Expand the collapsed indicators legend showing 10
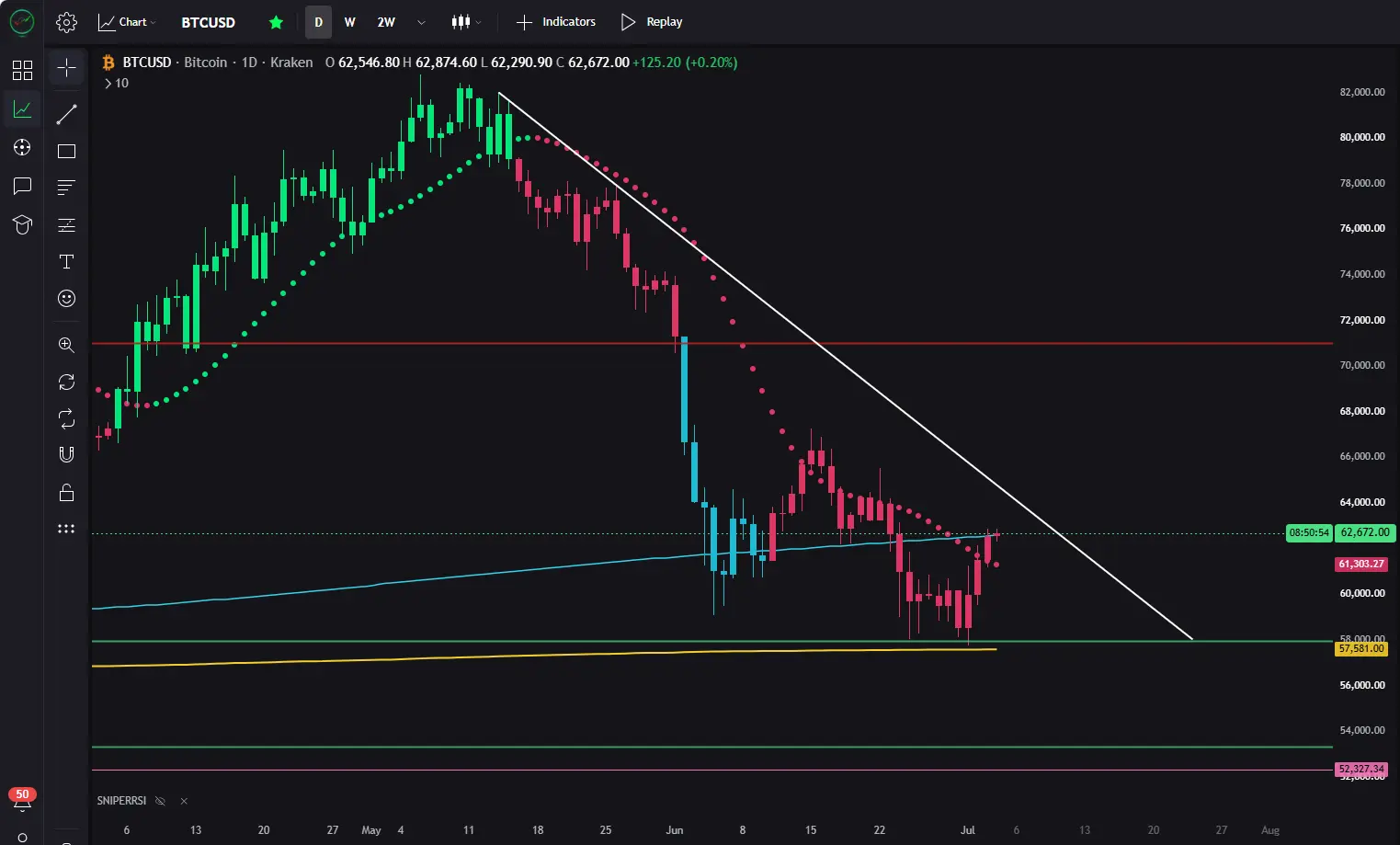 click(x=116, y=83)
